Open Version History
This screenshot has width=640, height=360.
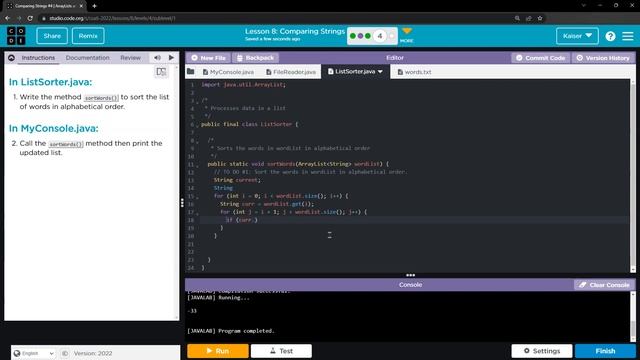coord(603,58)
